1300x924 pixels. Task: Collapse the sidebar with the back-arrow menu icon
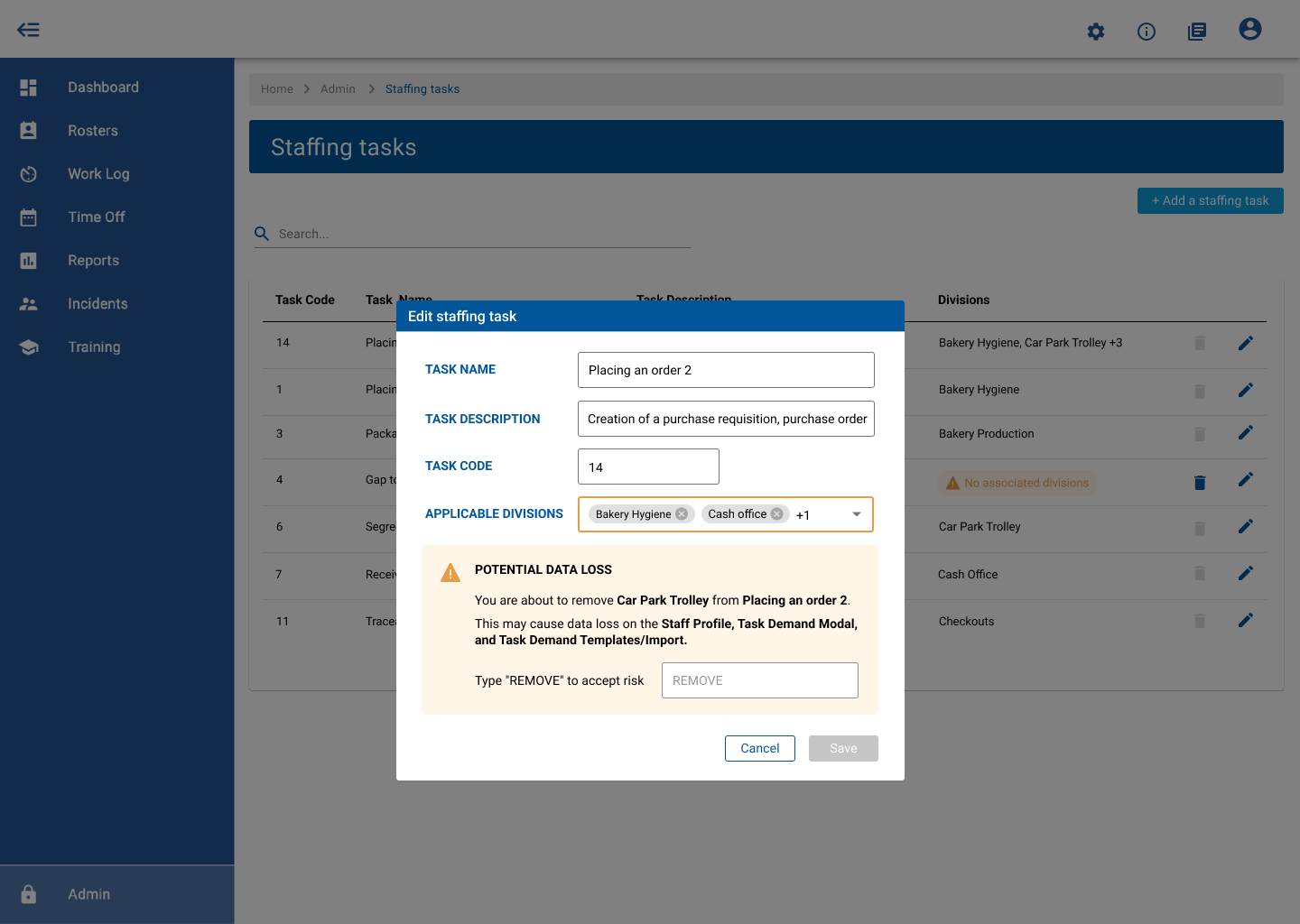(x=28, y=30)
